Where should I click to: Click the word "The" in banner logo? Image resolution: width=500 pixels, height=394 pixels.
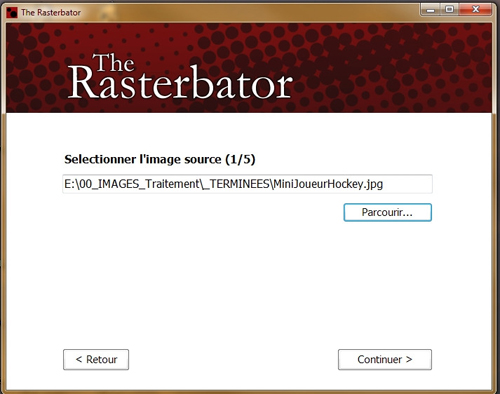(114, 62)
